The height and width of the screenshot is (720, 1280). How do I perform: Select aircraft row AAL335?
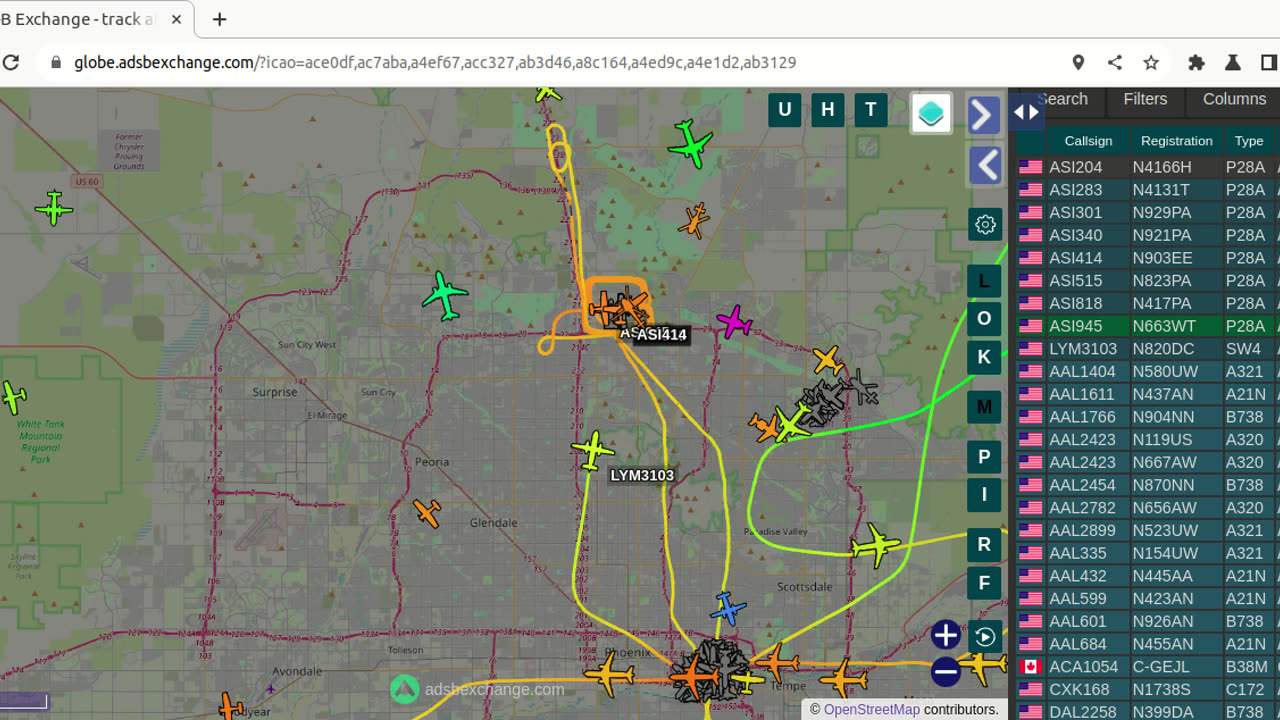pyautogui.click(x=1148, y=553)
